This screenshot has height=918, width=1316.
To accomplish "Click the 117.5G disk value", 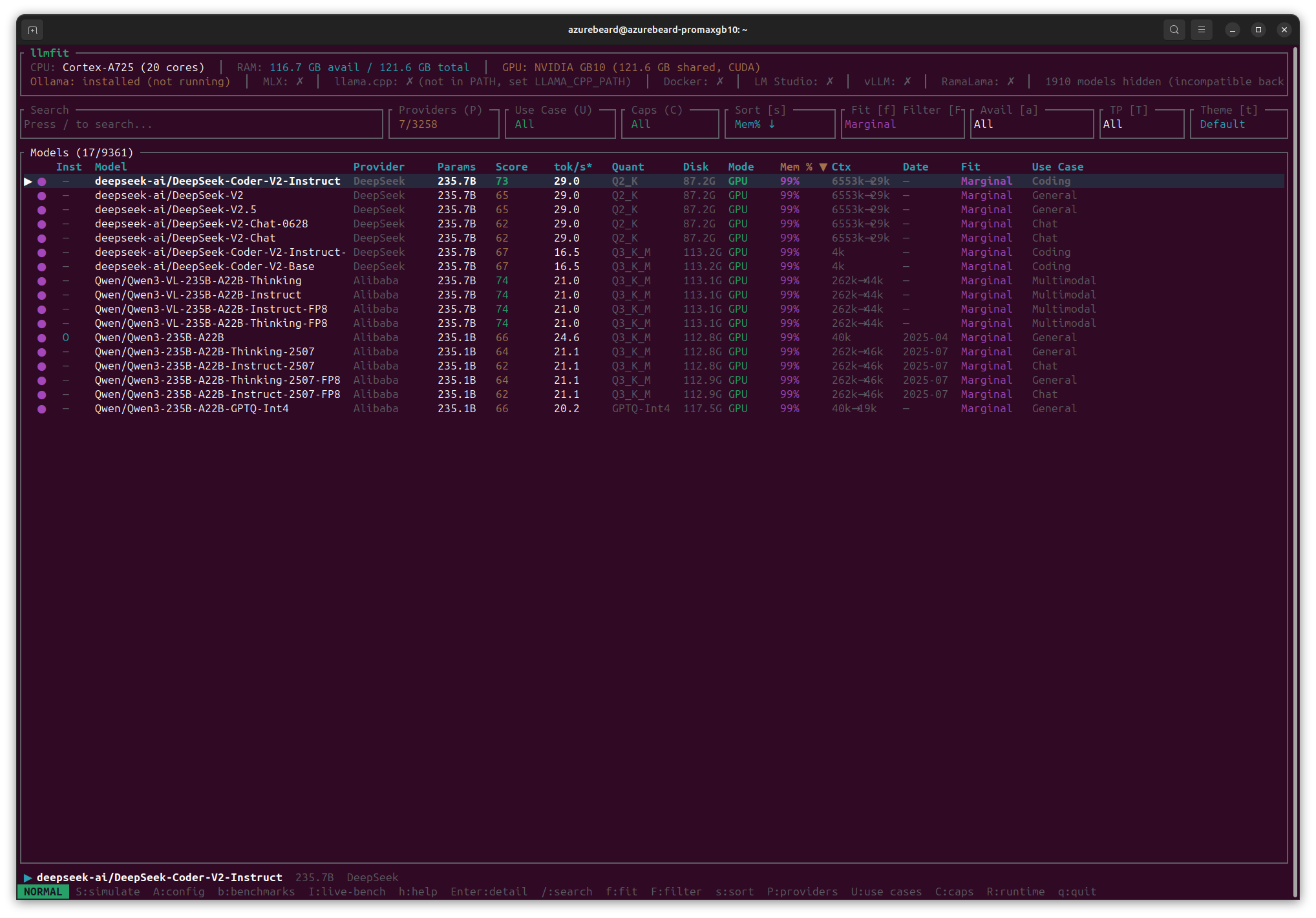I will 702,409.
